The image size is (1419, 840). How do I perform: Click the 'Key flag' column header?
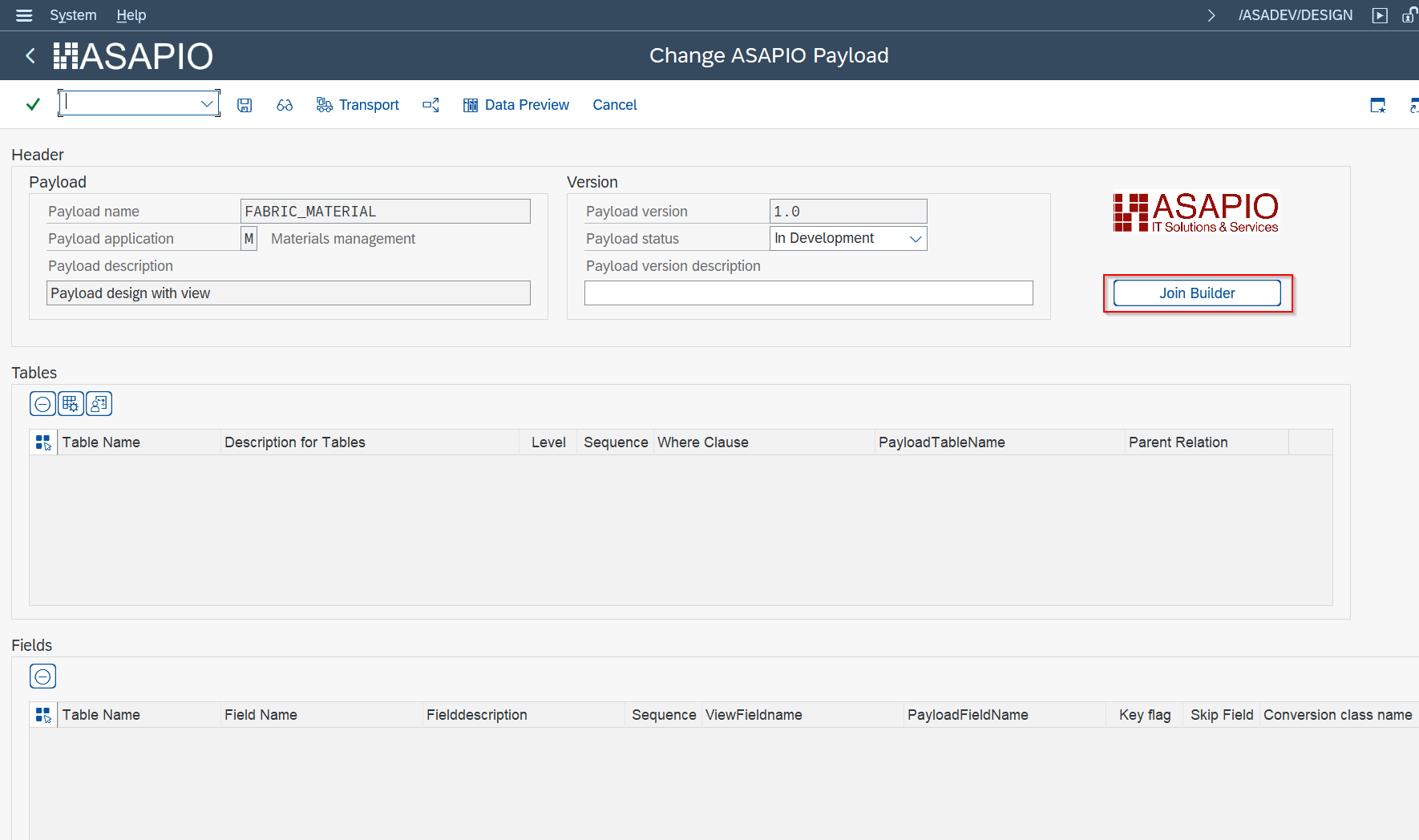1145,715
